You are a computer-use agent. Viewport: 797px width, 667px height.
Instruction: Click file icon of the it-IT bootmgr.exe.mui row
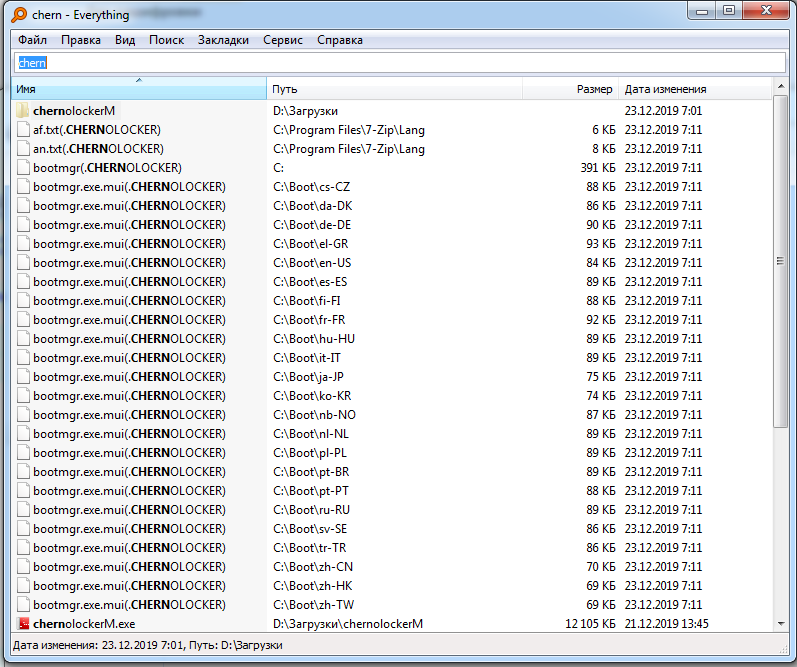pyautogui.click(x=23, y=357)
